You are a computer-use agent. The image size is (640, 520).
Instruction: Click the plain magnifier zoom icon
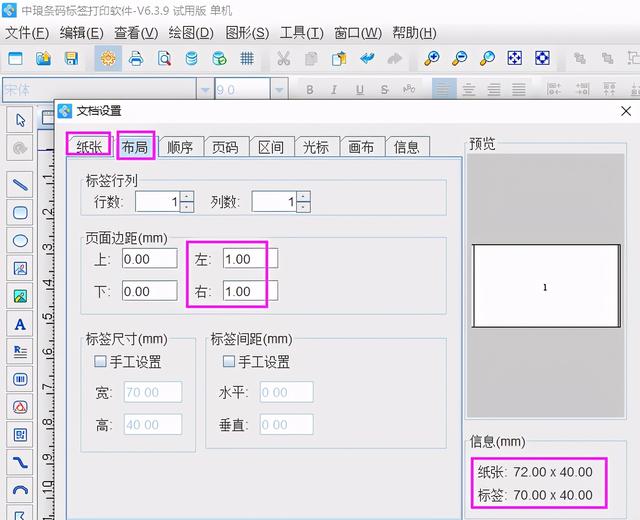point(487,58)
